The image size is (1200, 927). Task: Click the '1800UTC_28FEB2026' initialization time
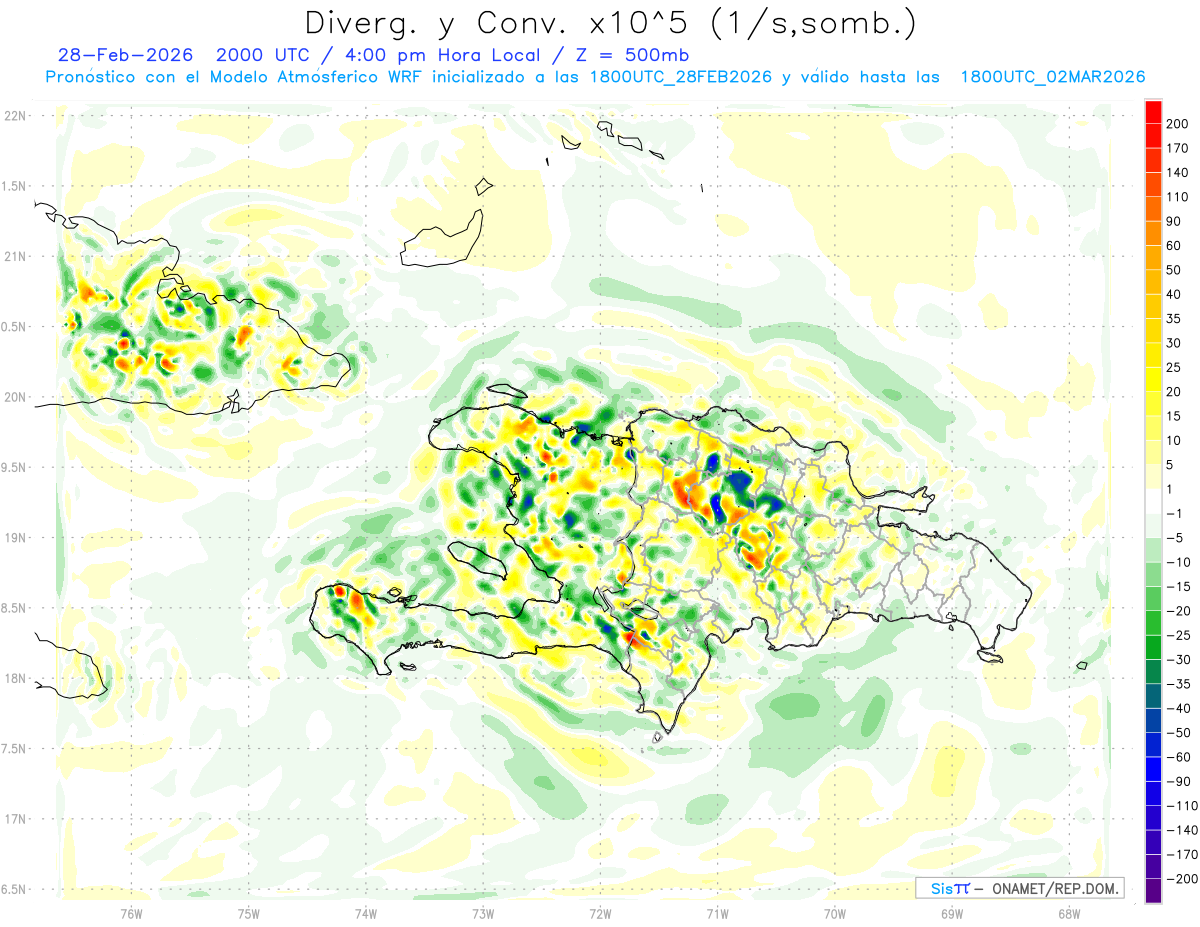coord(680,78)
